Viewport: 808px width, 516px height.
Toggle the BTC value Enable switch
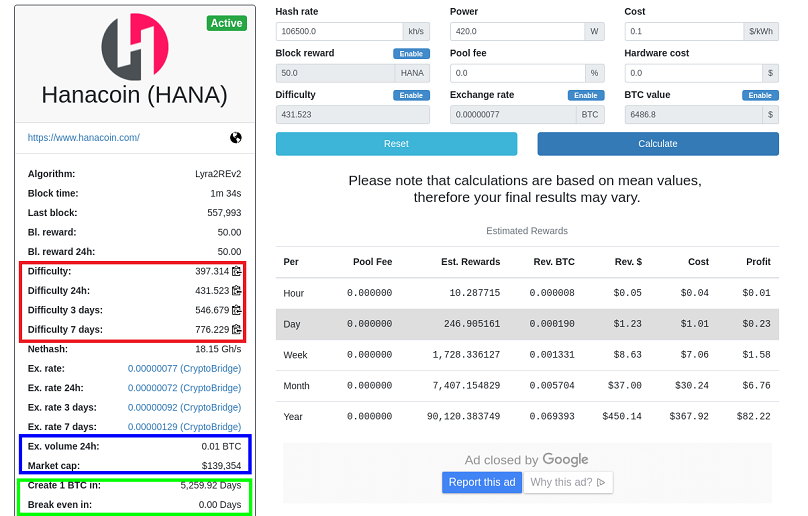(760, 95)
